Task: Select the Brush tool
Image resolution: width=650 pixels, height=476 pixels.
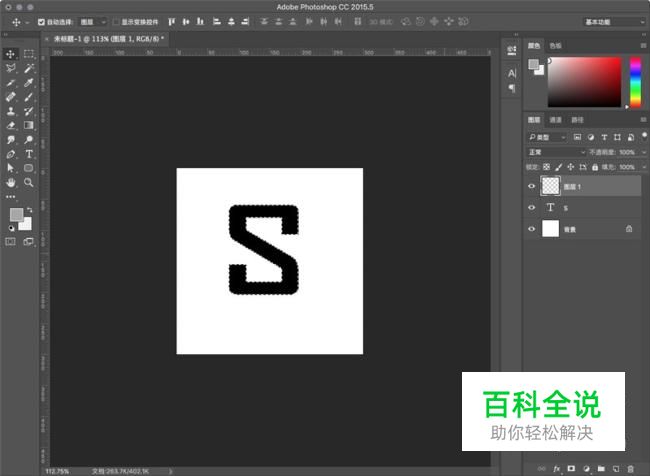Action: (x=29, y=97)
